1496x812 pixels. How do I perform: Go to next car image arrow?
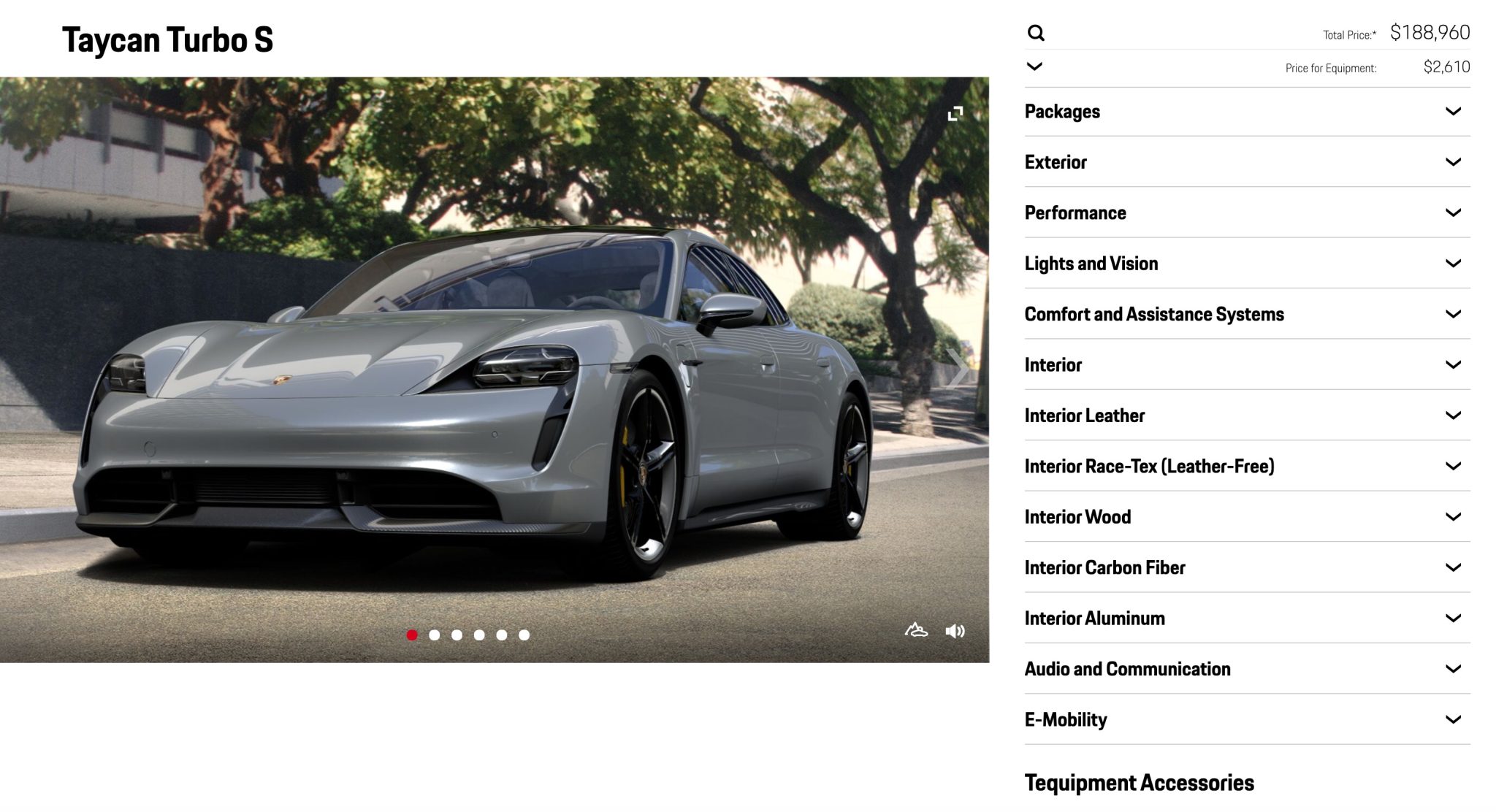tap(957, 368)
